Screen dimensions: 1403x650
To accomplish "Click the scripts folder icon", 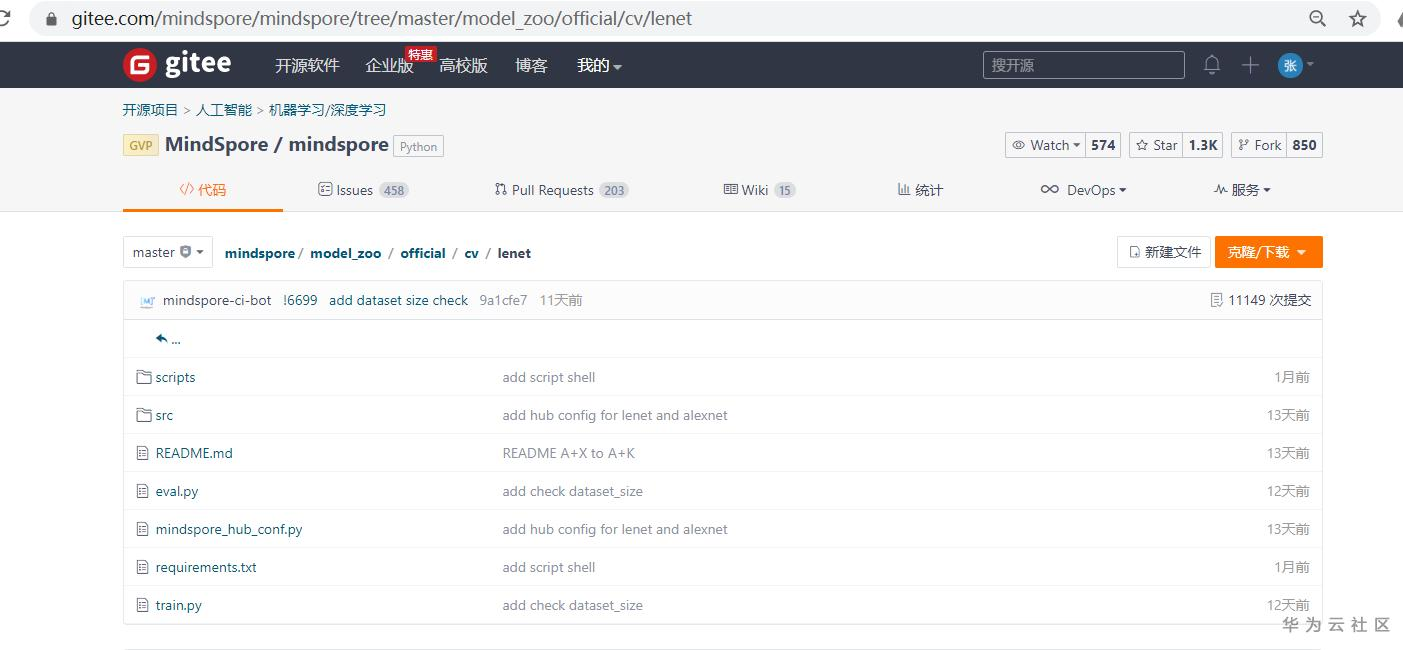I will click(143, 377).
